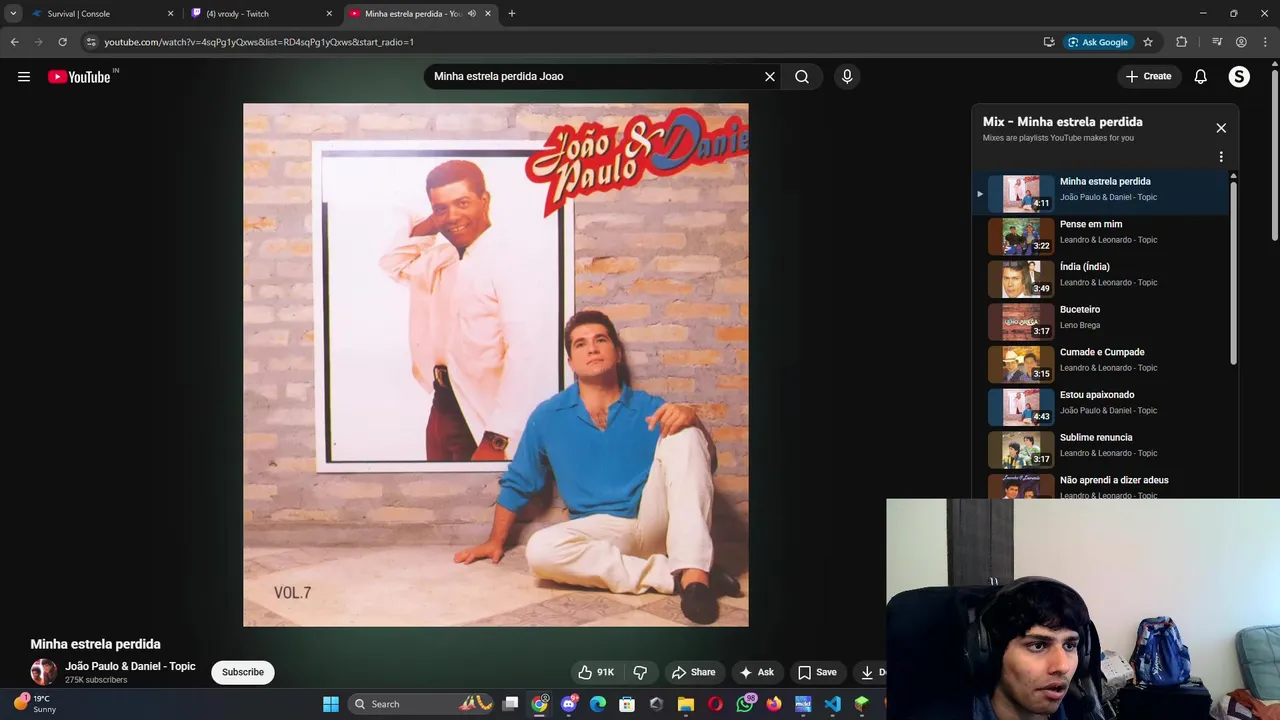The height and width of the screenshot is (720, 1280).
Task: Launch Microsoft Edge from taskbar
Action: pyautogui.click(x=598, y=704)
